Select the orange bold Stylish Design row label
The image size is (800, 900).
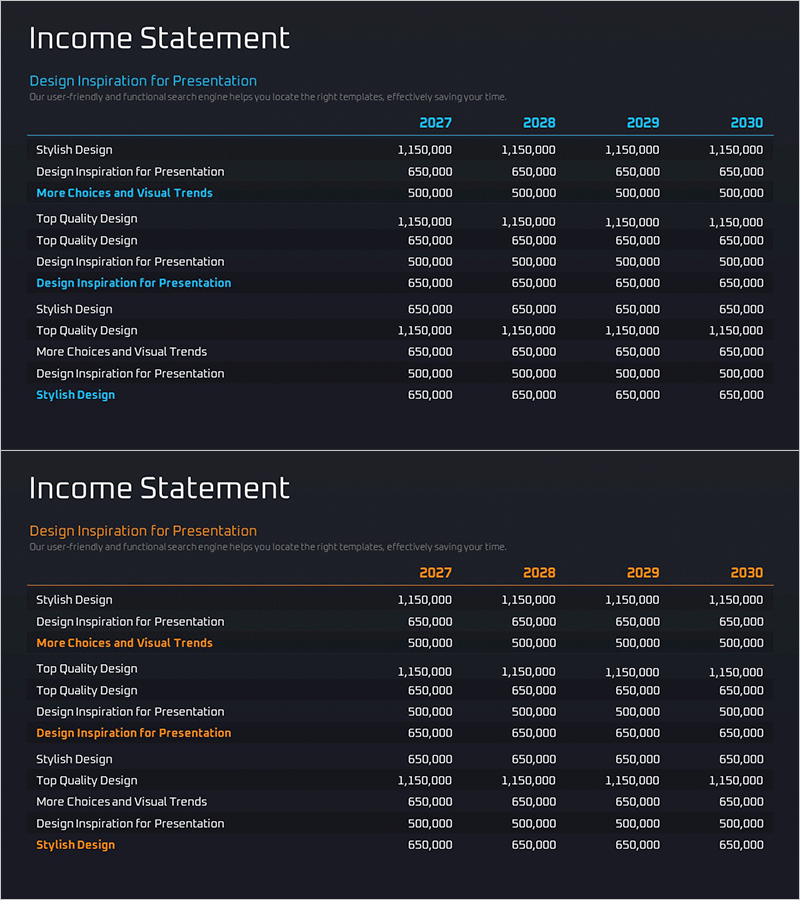pyautogui.click(x=75, y=845)
